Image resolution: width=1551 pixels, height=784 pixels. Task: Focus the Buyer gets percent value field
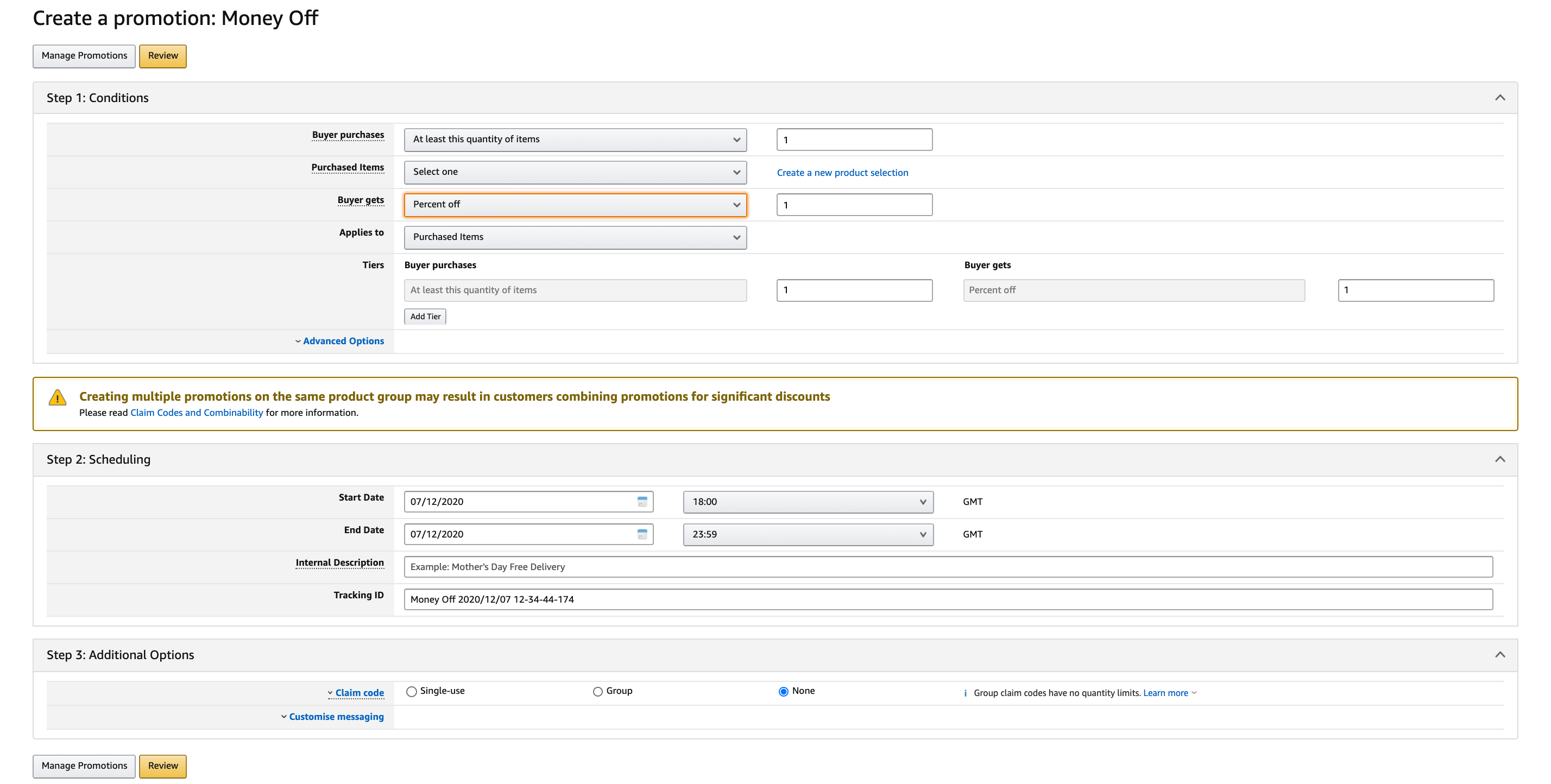(854, 205)
